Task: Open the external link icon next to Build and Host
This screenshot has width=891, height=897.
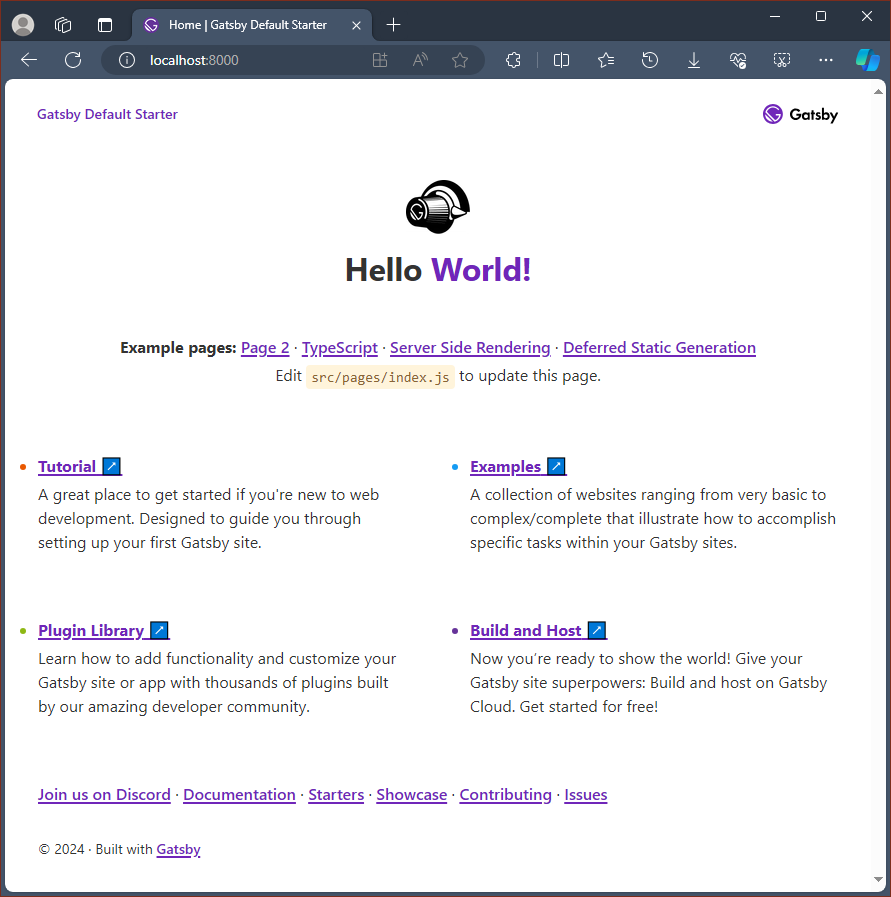Action: click(596, 630)
